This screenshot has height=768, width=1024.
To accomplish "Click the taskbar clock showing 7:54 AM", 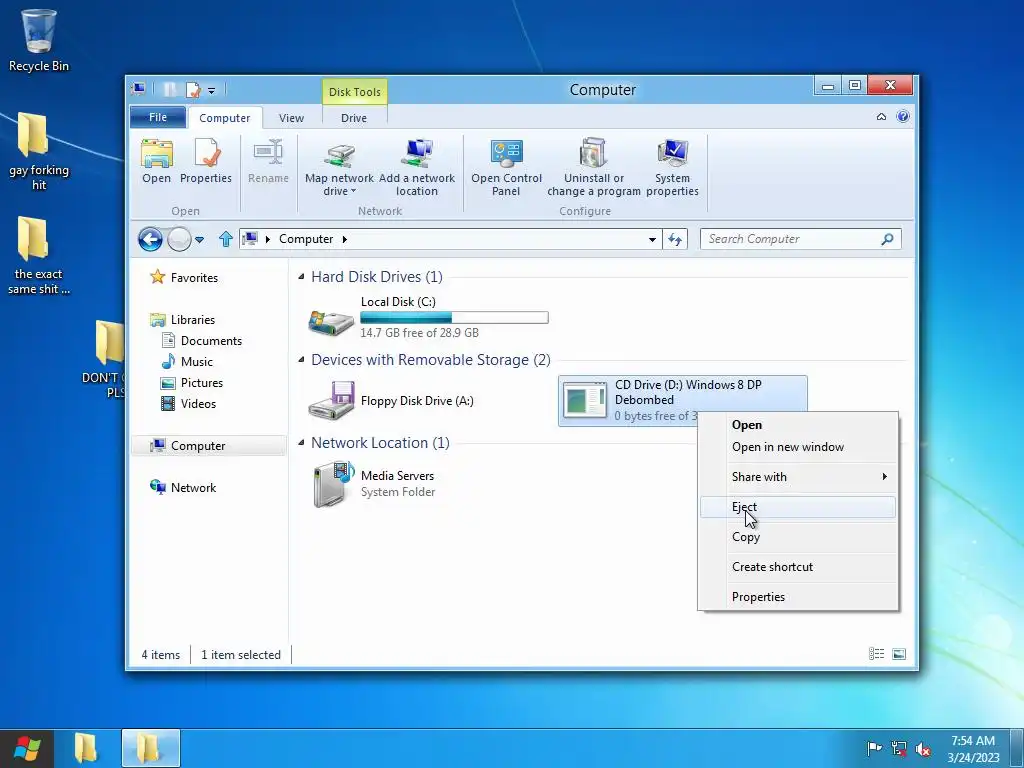I will tap(973, 748).
